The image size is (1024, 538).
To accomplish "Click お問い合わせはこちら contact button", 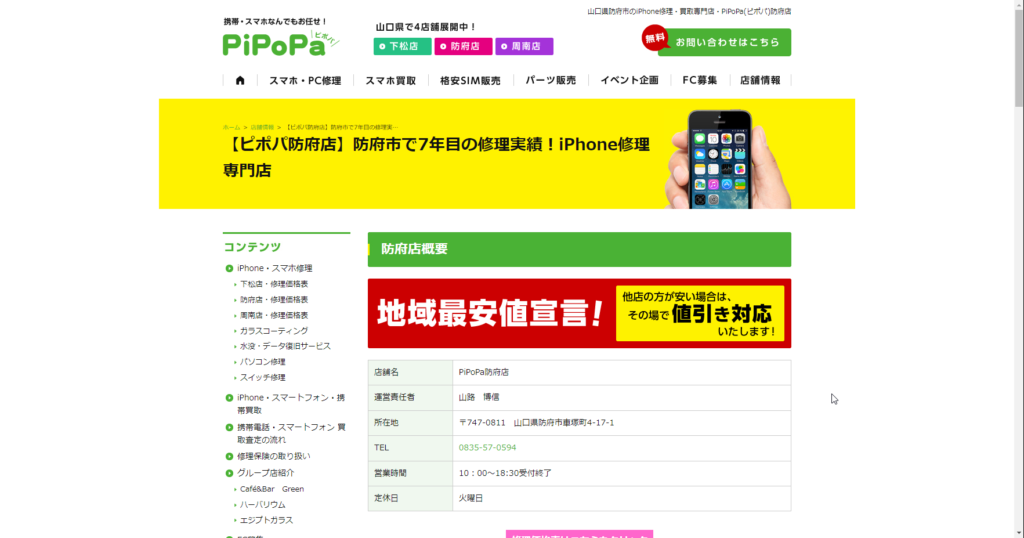I will pos(724,42).
